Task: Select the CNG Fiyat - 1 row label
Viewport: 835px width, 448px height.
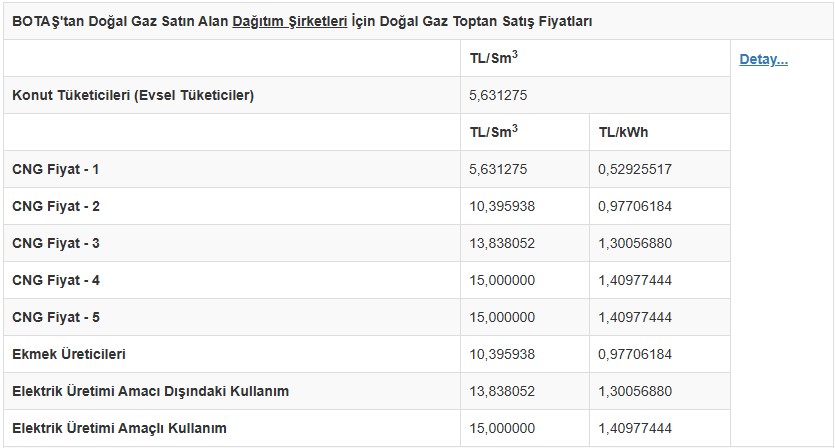Action: point(55,169)
